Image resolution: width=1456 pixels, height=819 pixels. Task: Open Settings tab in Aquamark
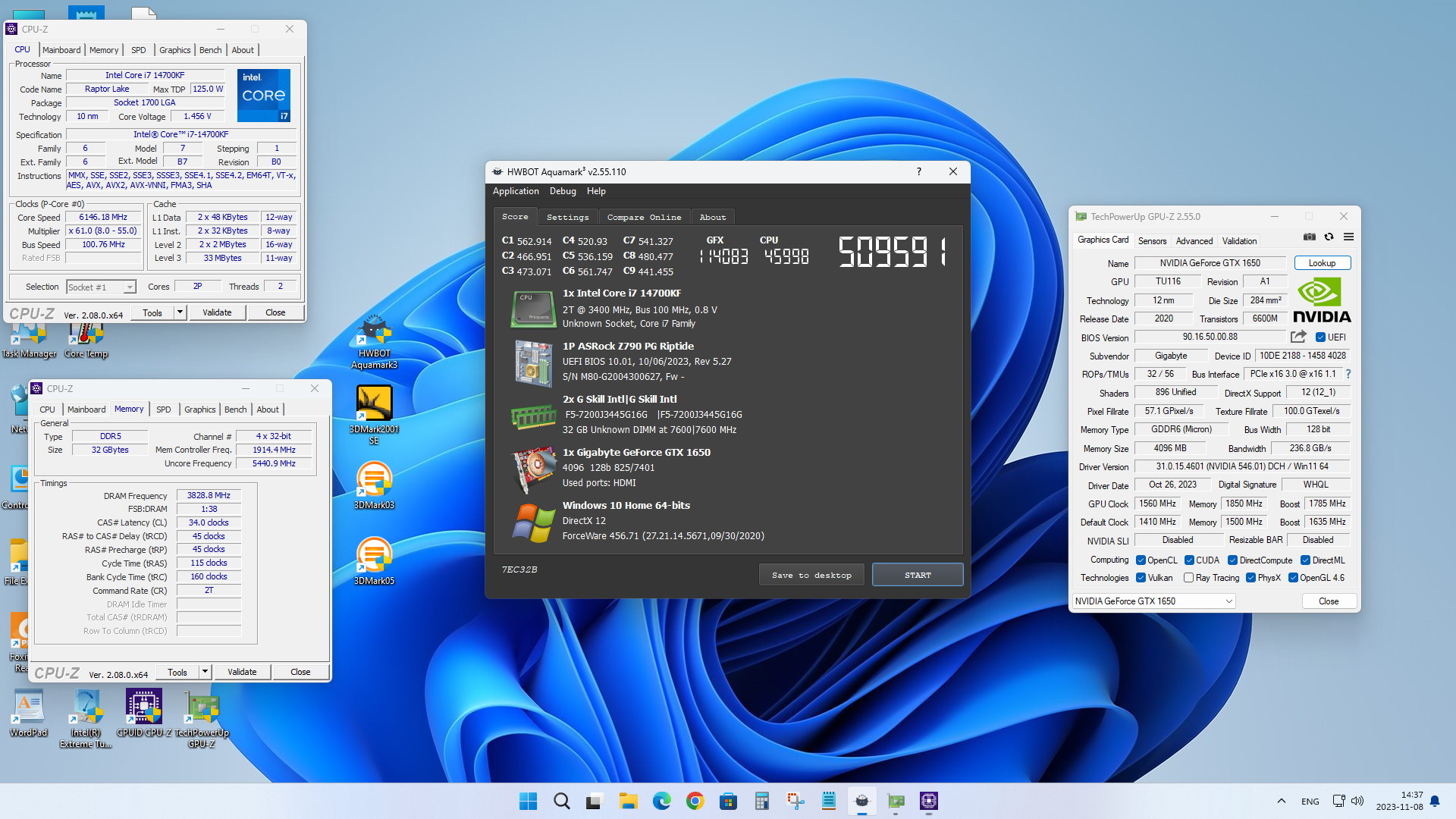(x=567, y=217)
